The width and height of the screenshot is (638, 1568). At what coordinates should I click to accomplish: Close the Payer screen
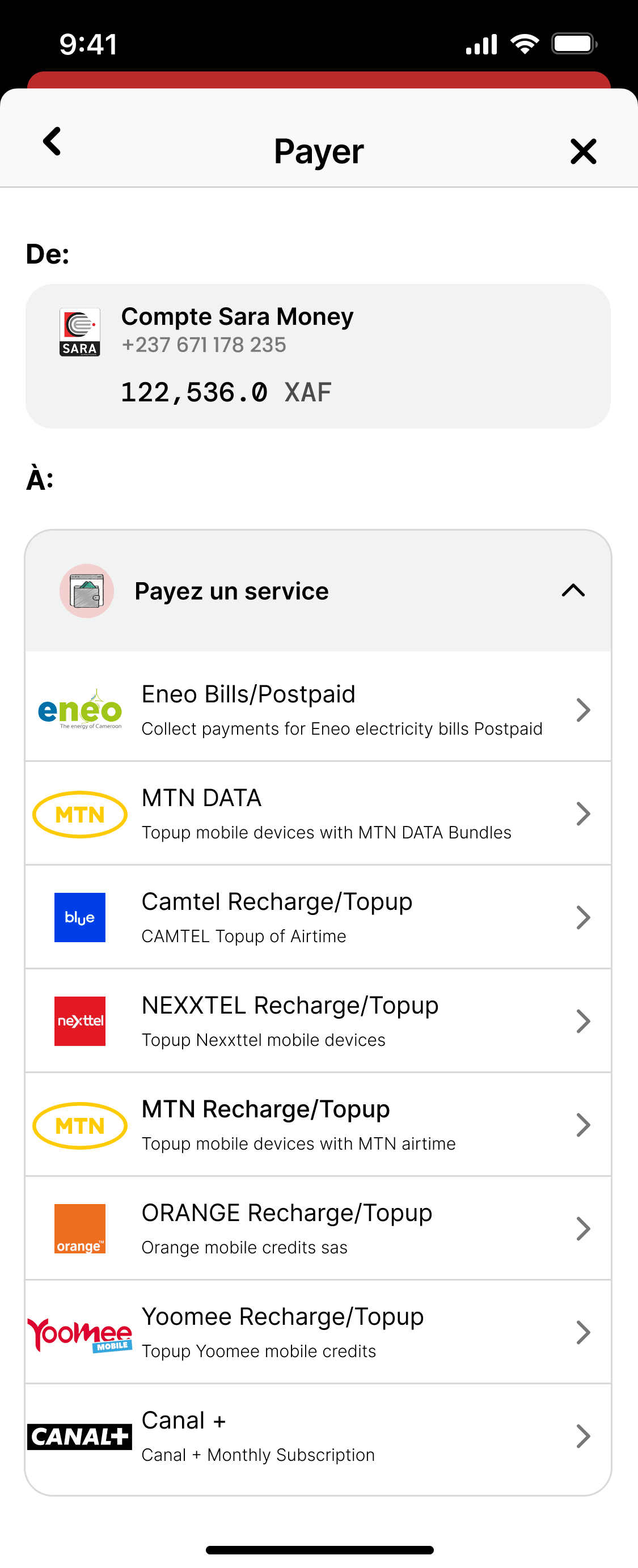tap(582, 151)
